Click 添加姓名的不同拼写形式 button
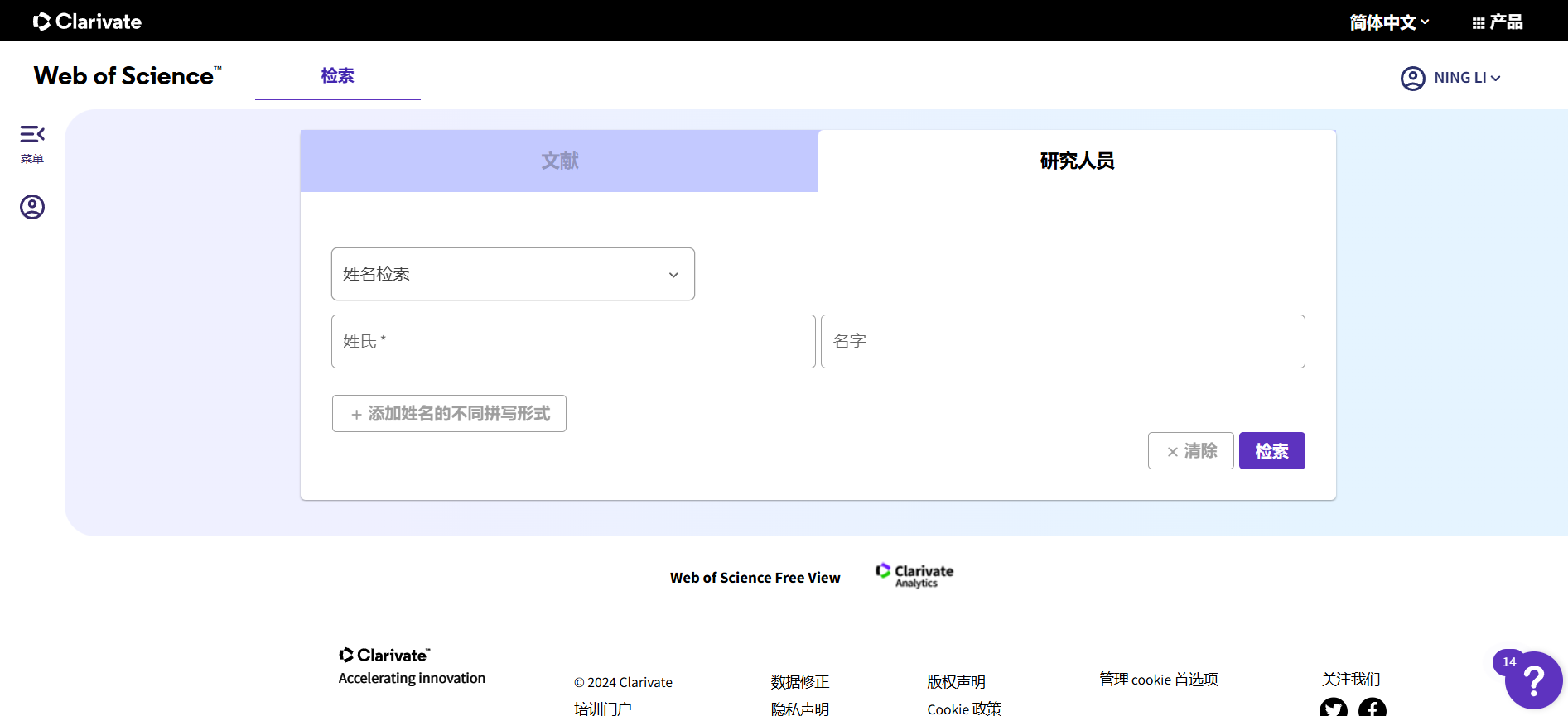1568x716 pixels. (449, 413)
